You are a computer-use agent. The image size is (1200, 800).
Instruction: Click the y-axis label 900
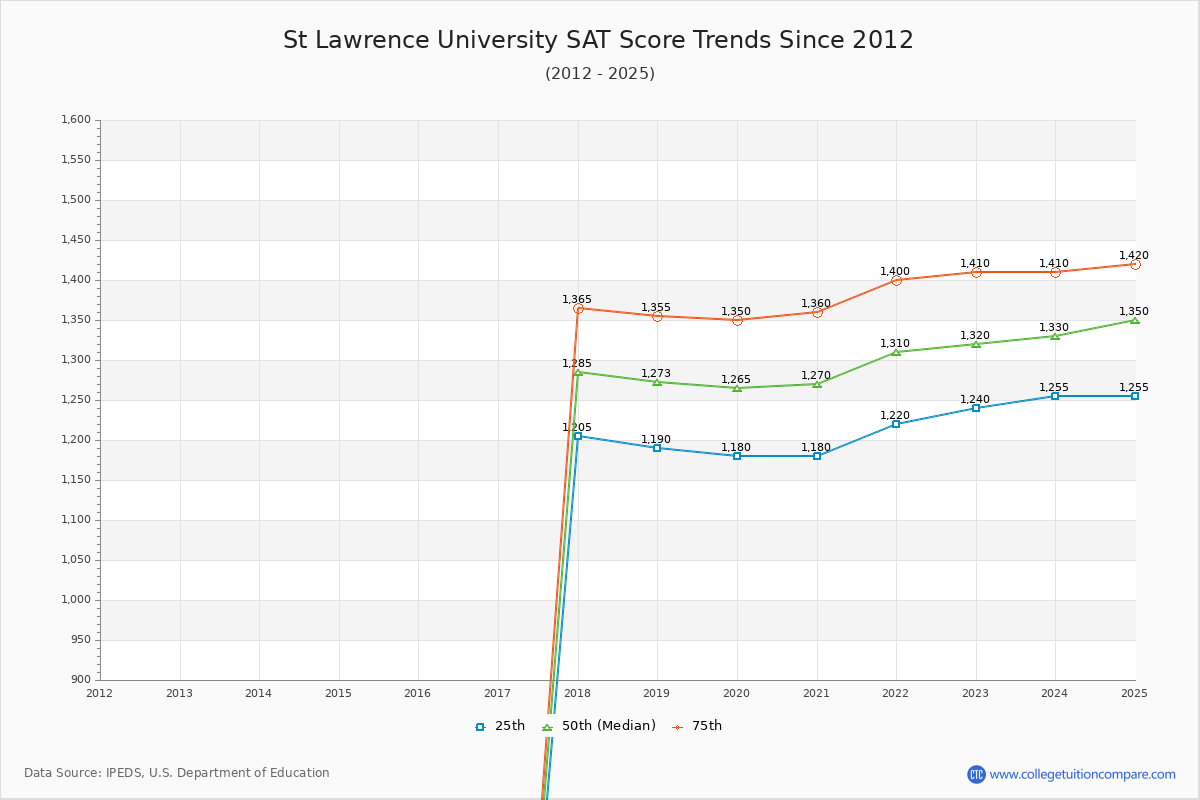click(x=81, y=680)
